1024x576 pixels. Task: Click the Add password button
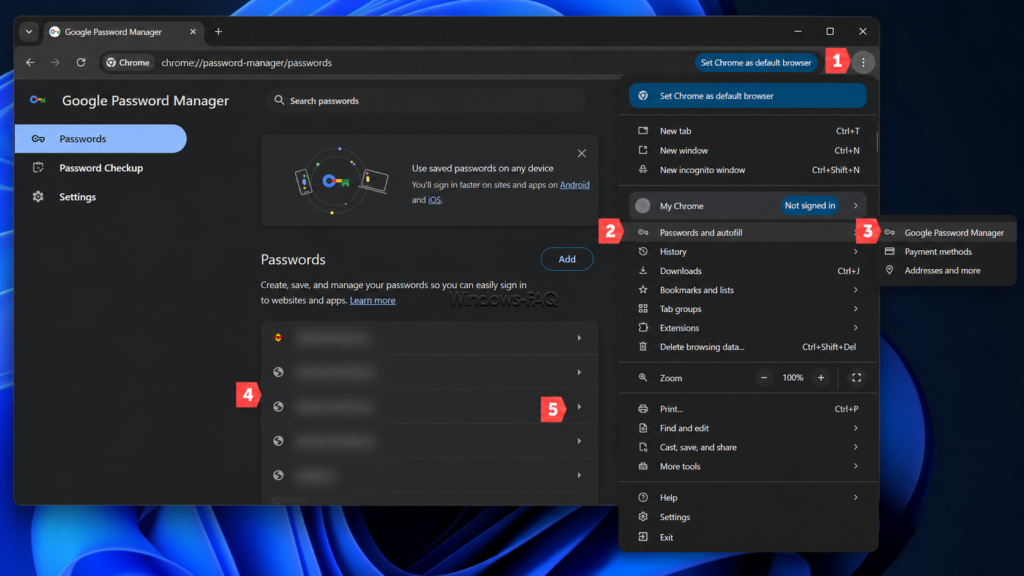pos(566,259)
